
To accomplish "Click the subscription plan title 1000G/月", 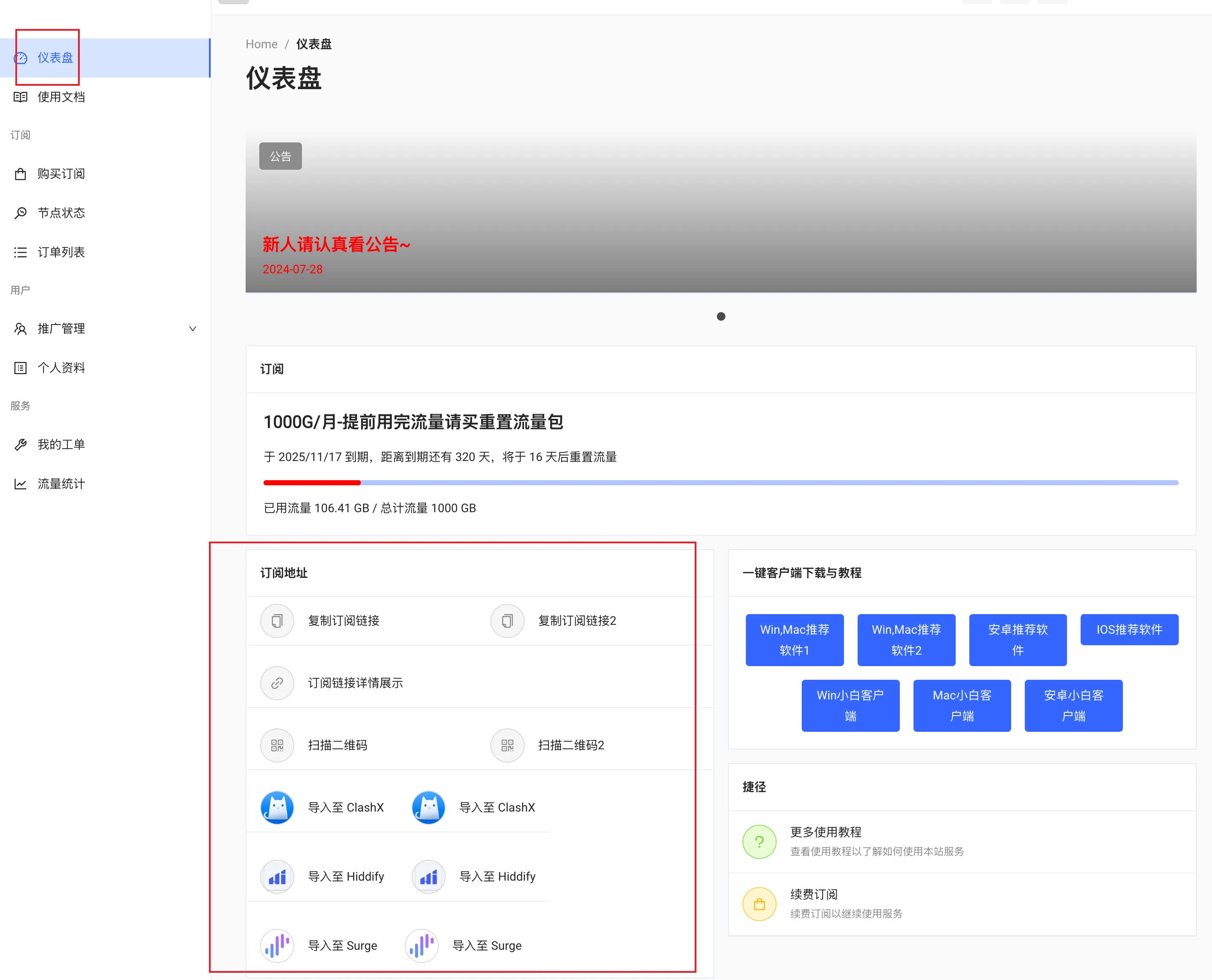I will (x=413, y=422).
